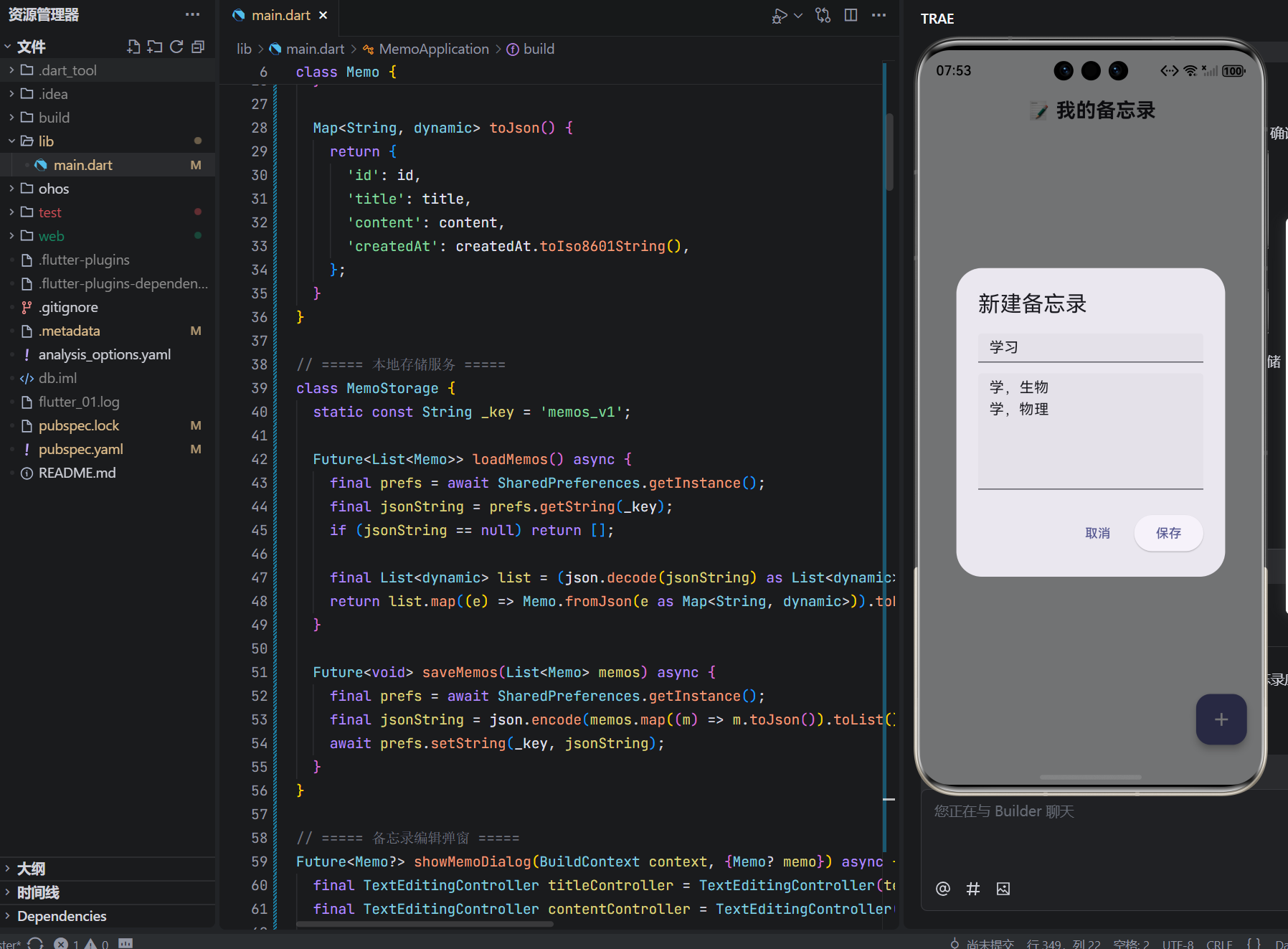Open flutter_01.log file
Viewport: 1288px width, 949px height.
108,402
